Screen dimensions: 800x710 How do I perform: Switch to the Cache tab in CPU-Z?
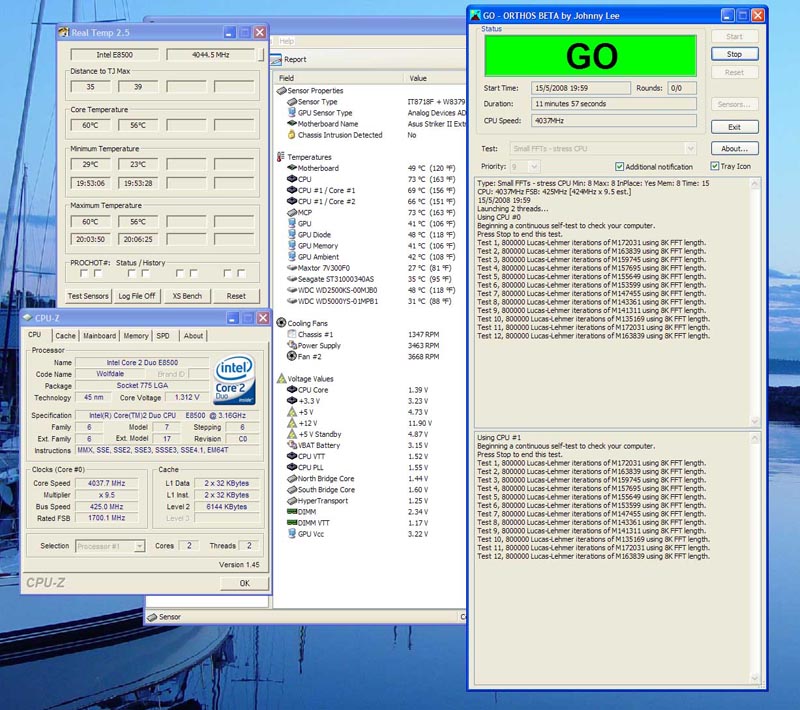(65, 336)
